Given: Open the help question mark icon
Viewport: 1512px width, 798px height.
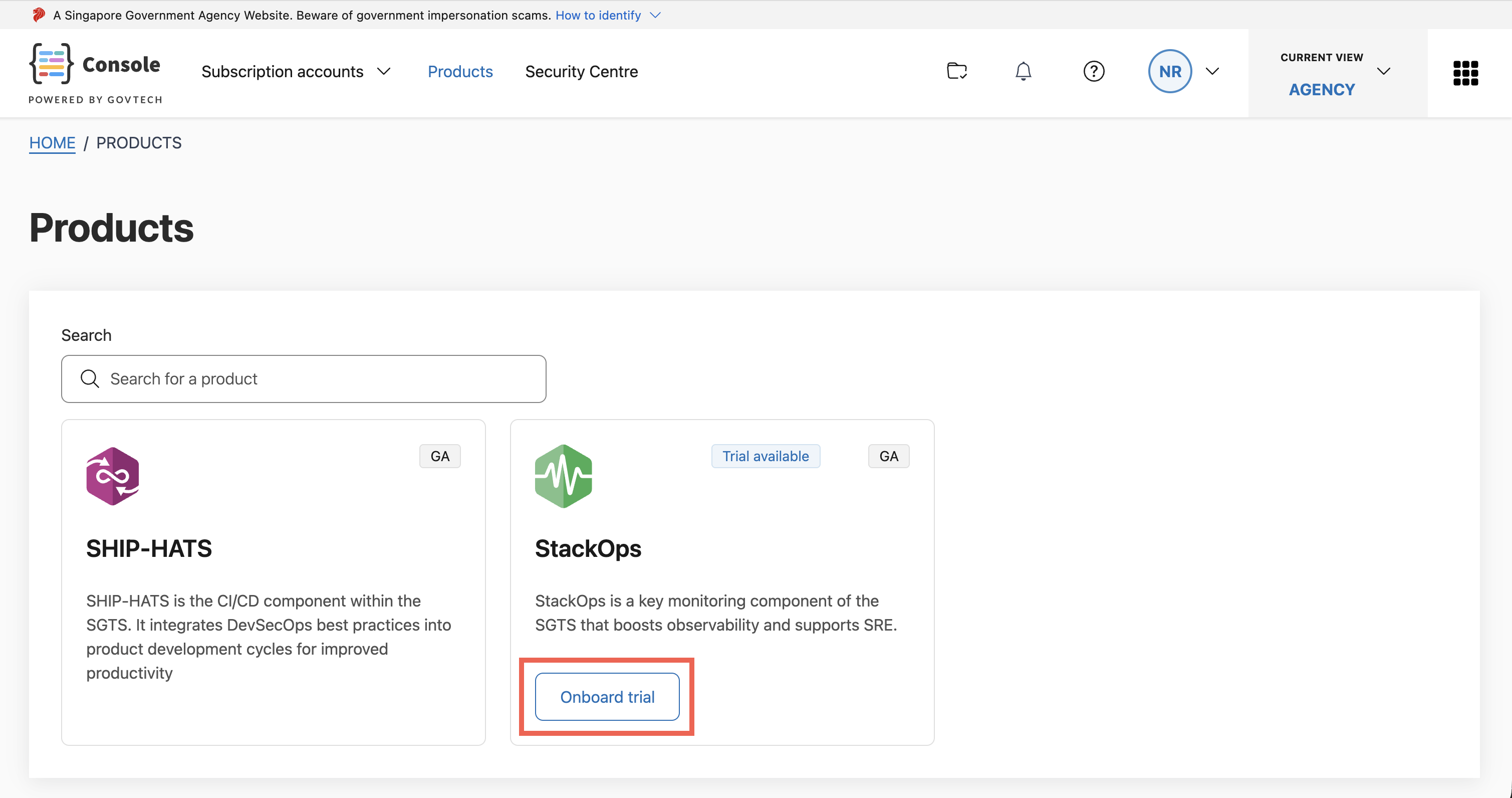Looking at the screenshot, I should point(1094,71).
